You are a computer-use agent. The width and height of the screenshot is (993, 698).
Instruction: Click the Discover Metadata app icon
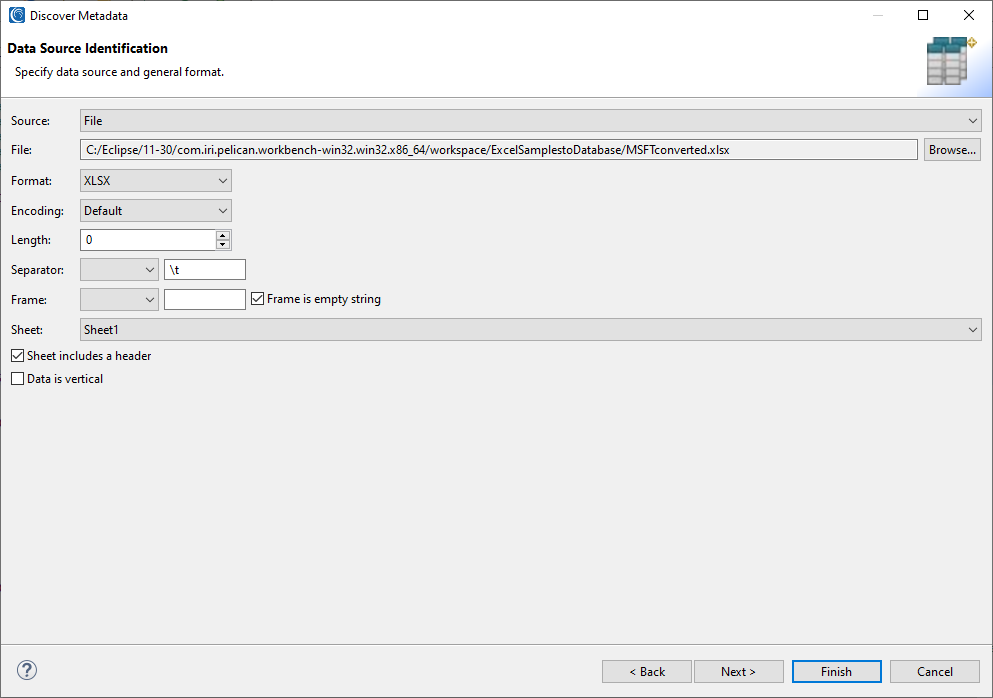pyautogui.click(x=17, y=15)
